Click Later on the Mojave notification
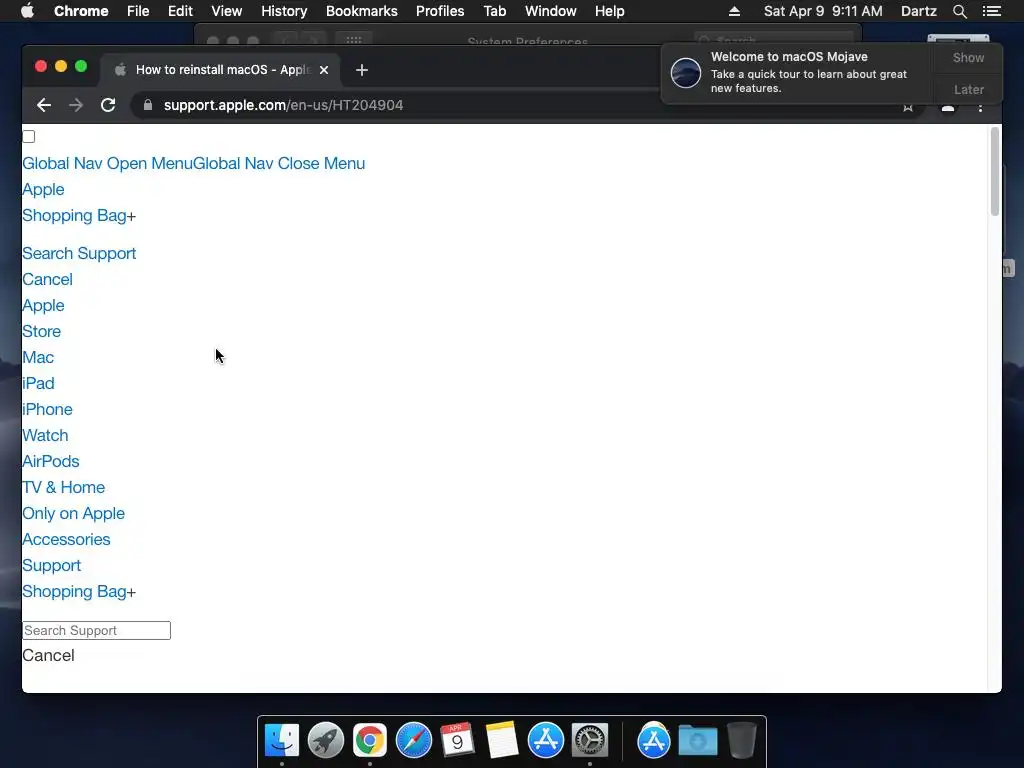The image size is (1024, 768). click(968, 89)
